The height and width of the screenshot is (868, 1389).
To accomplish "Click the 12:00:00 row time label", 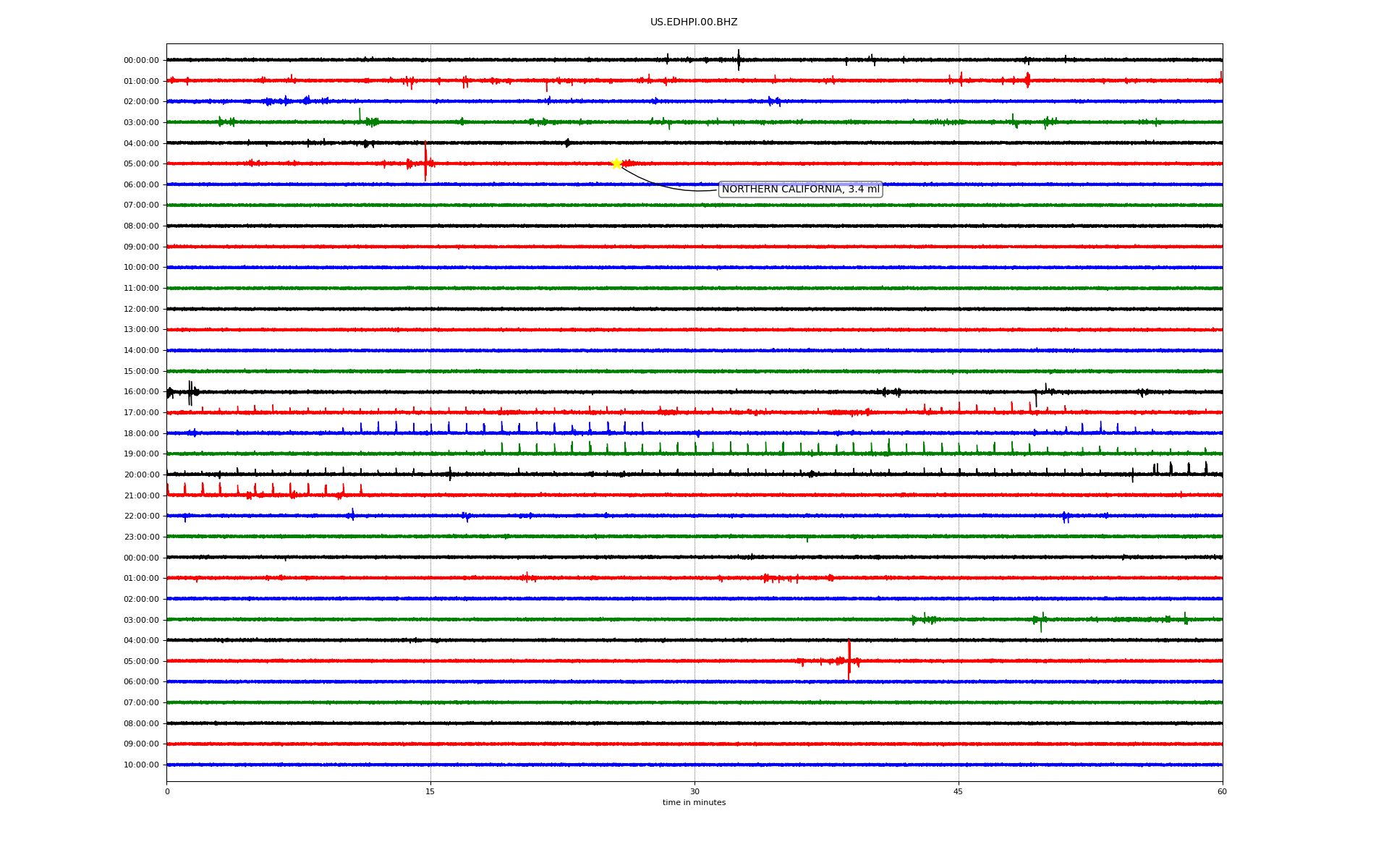I will pyautogui.click(x=141, y=310).
